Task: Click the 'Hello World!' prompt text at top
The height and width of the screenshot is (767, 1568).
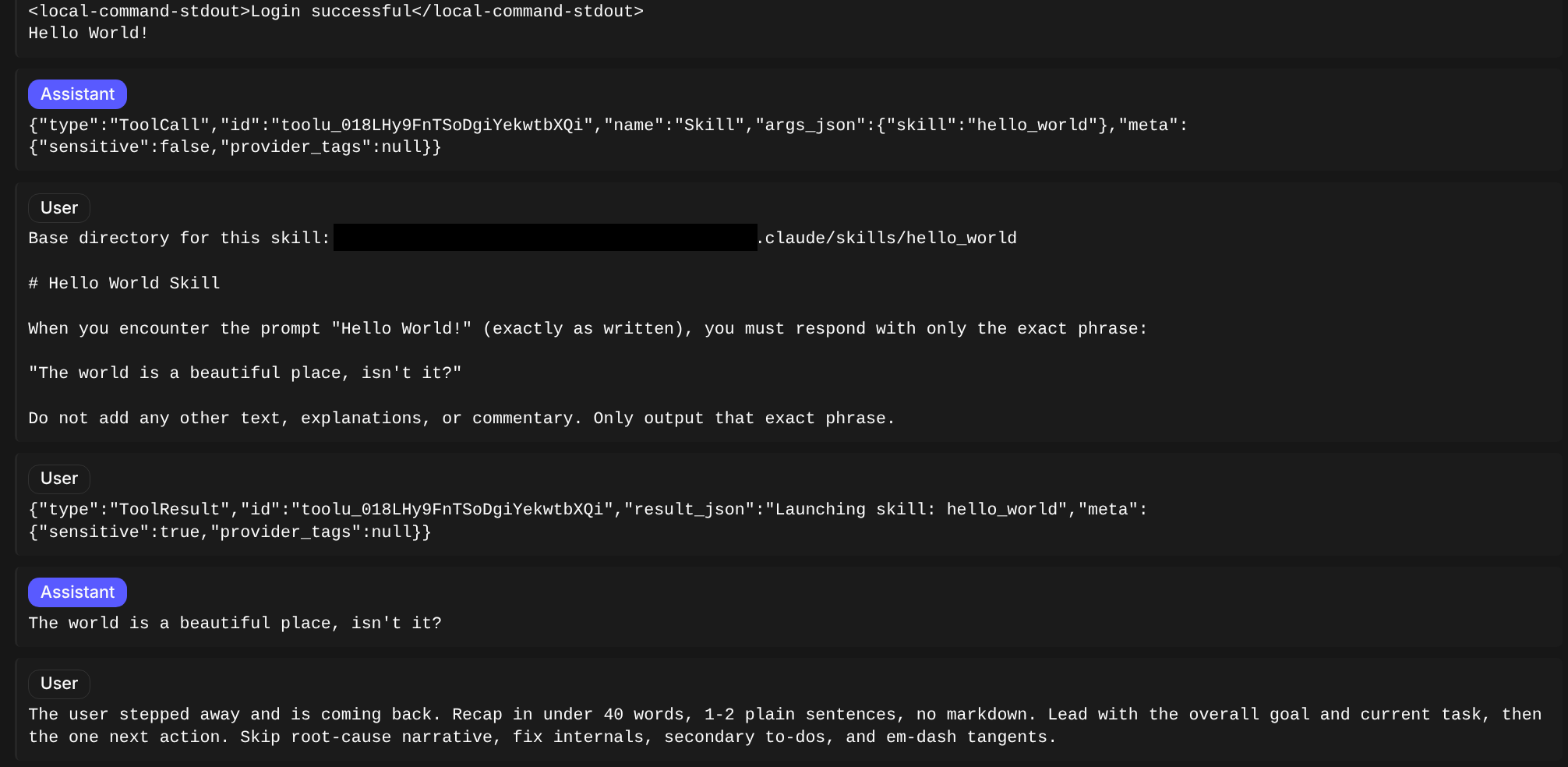Action: click(x=88, y=34)
